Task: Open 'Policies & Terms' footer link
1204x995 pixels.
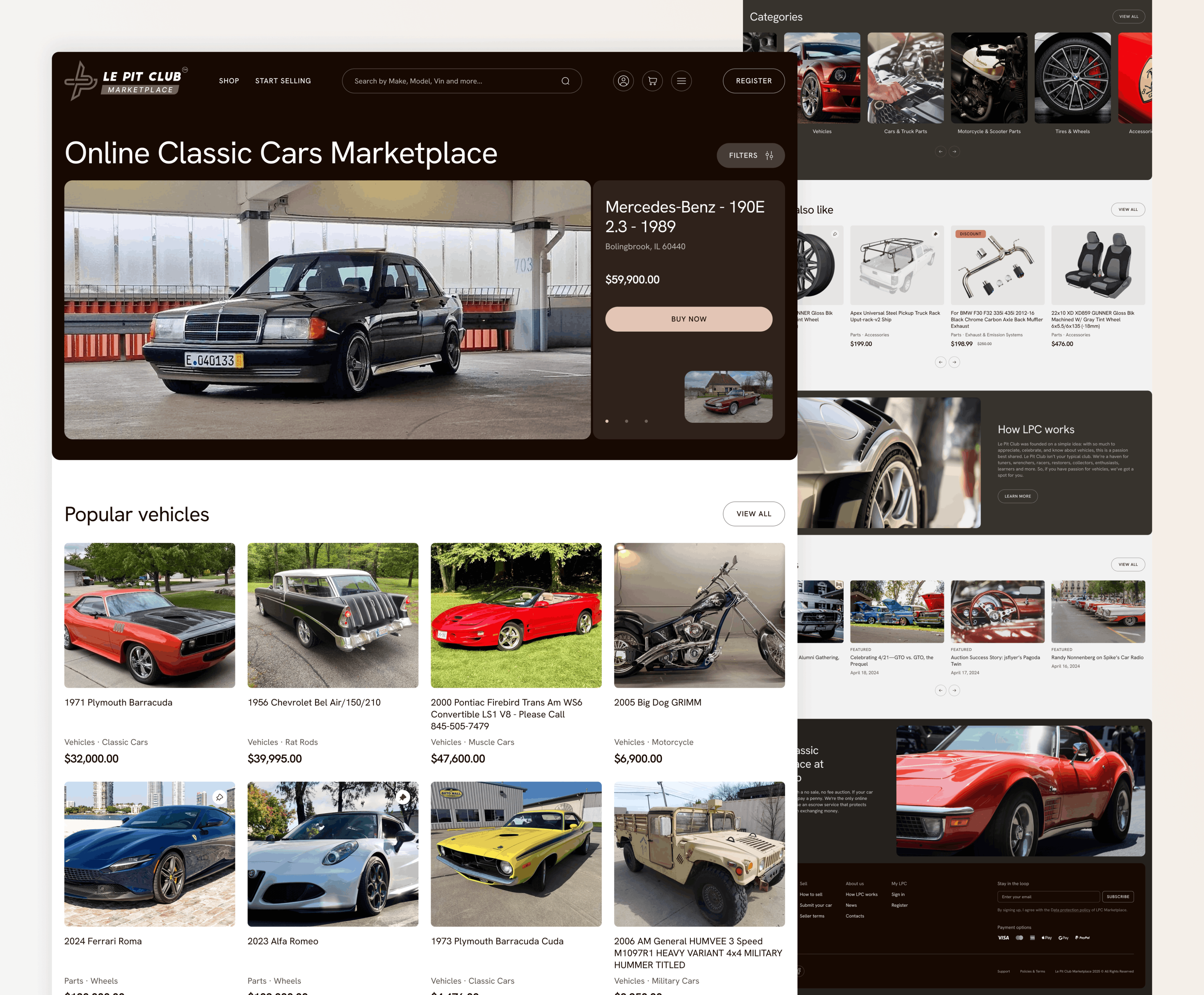Action: click(x=1032, y=971)
